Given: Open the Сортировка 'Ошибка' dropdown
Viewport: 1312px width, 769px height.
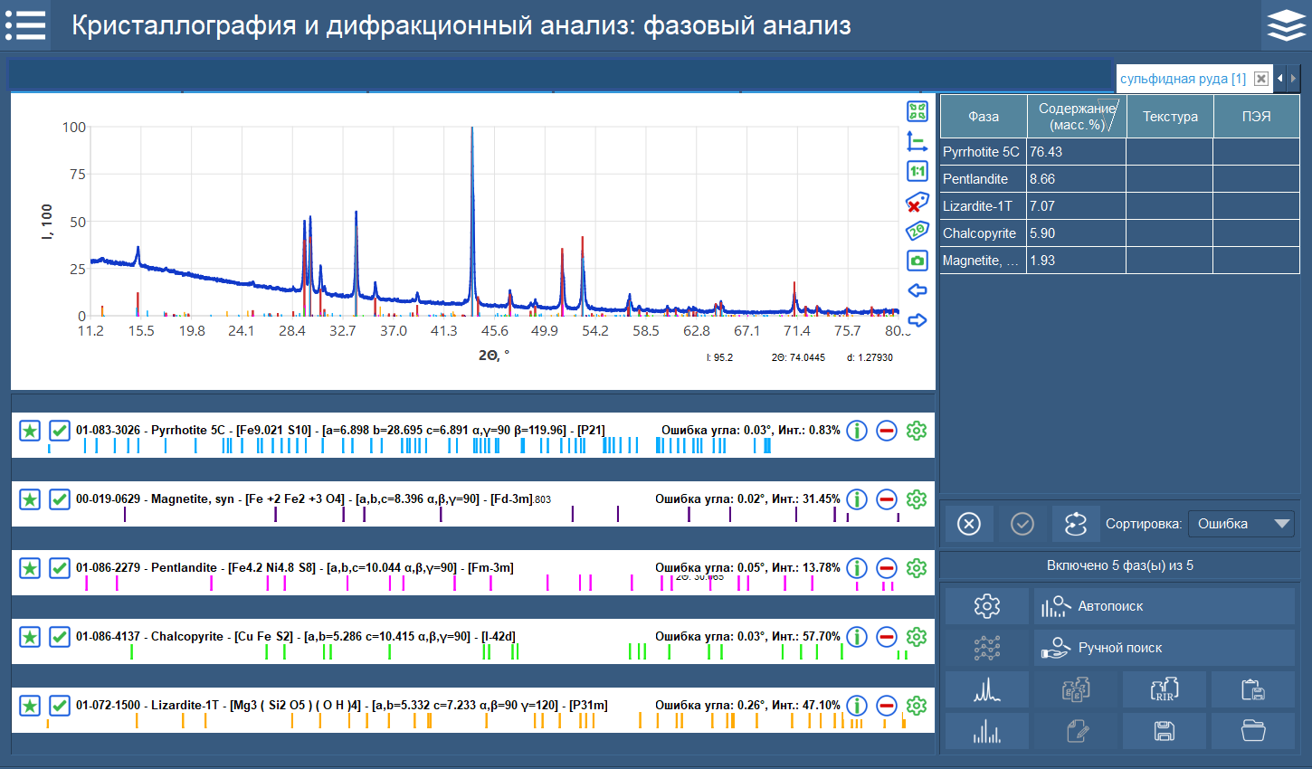Looking at the screenshot, I should pos(1240,523).
